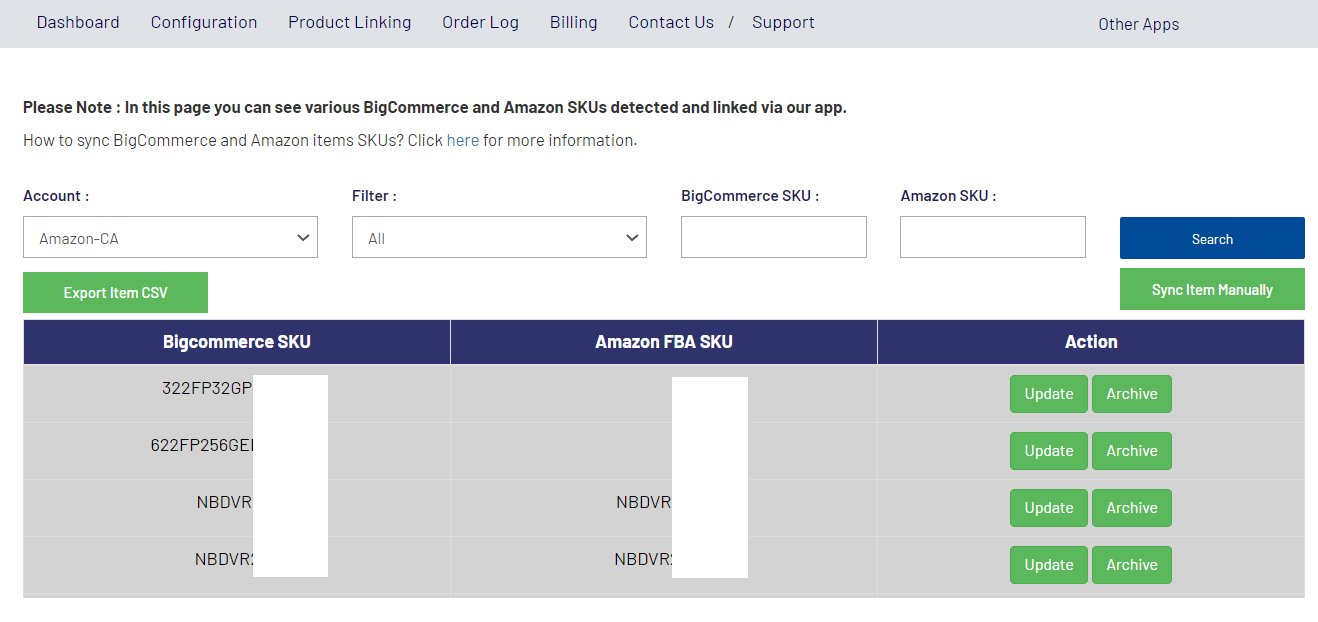The image size is (1318, 622).
Task: Open Other Apps in top bar
Action: (1138, 24)
